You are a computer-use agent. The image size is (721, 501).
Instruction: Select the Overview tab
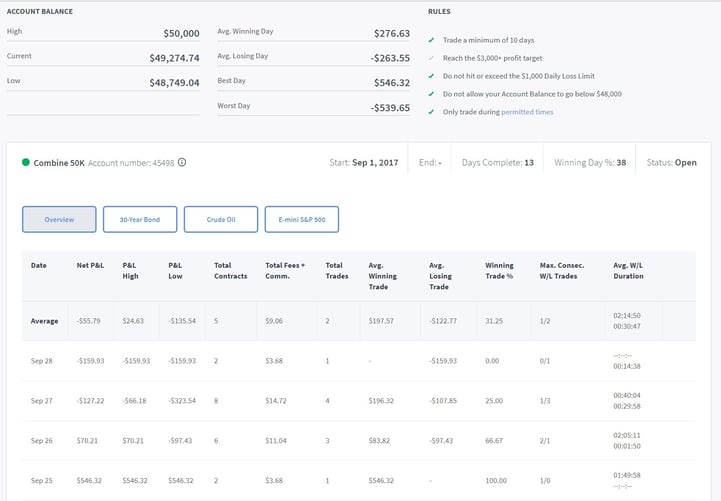click(x=59, y=219)
